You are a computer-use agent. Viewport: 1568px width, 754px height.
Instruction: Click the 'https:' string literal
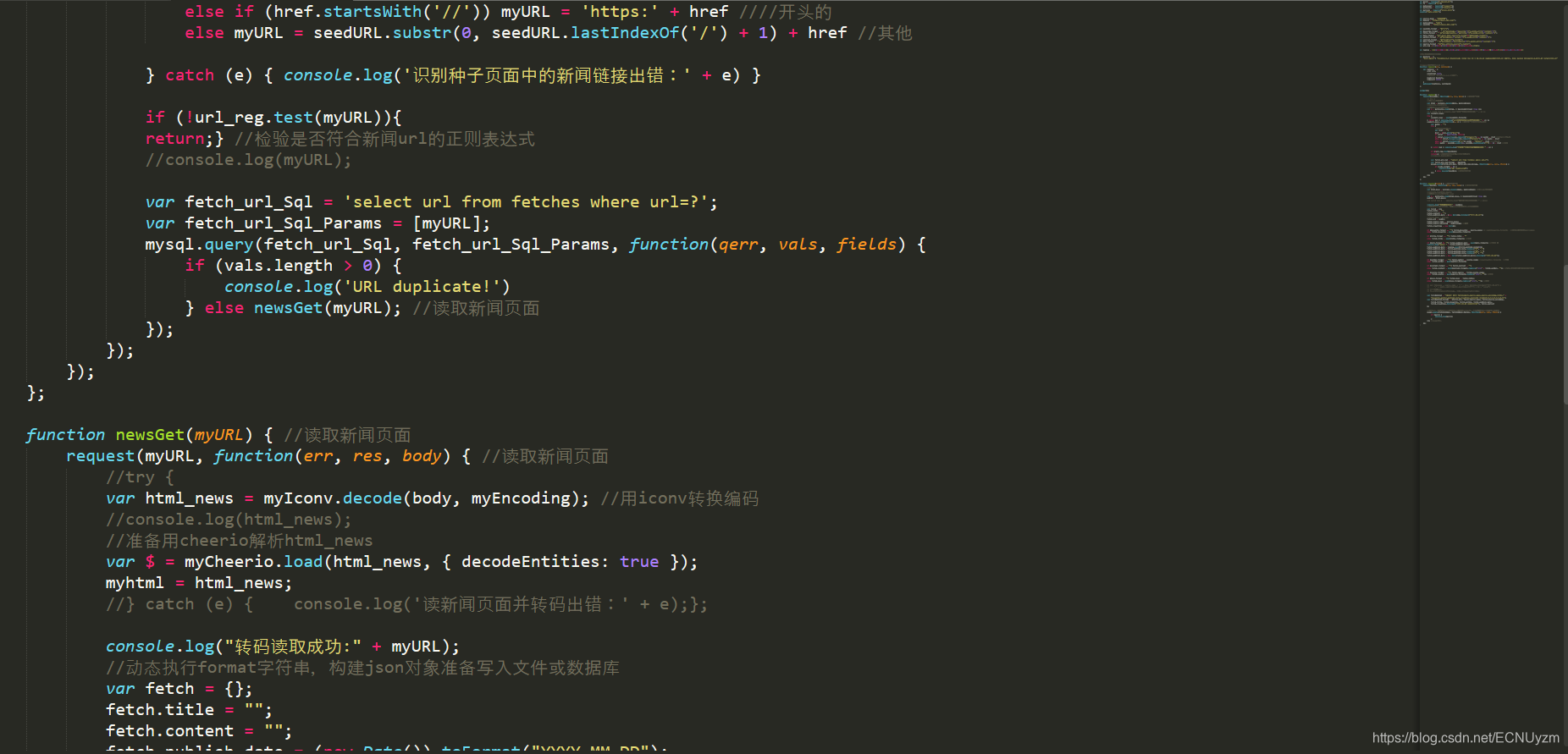pyautogui.click(x=620, y=12)
